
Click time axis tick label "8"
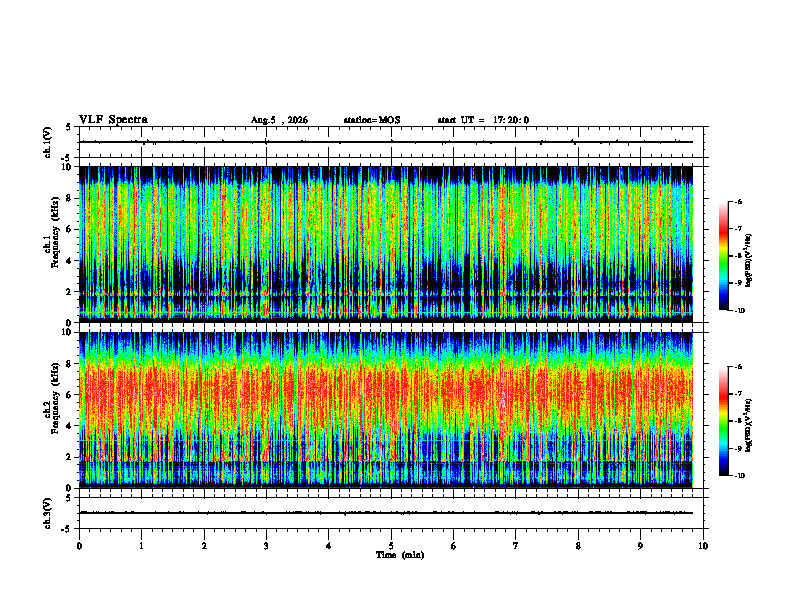tap(578, 546)
